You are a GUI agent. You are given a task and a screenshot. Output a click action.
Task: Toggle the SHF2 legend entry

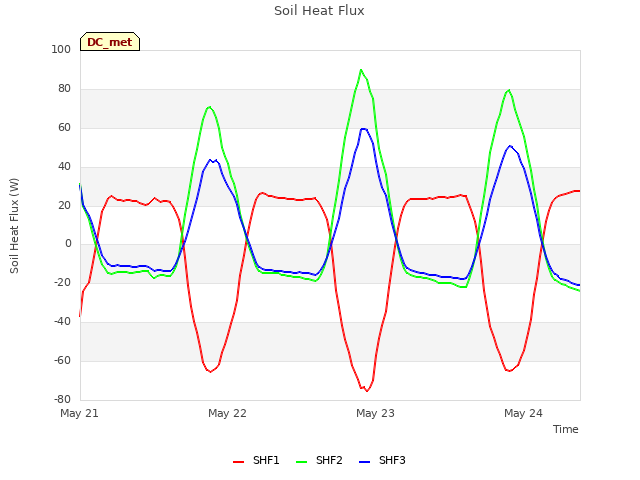click(319, 460)
